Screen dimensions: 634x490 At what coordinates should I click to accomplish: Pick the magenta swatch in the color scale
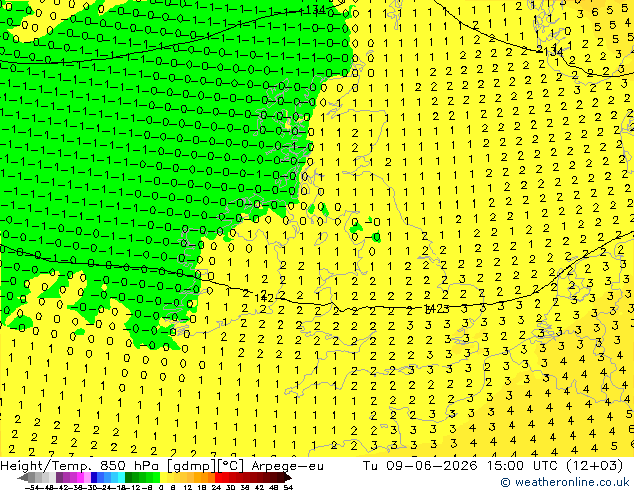coord(80,478)
